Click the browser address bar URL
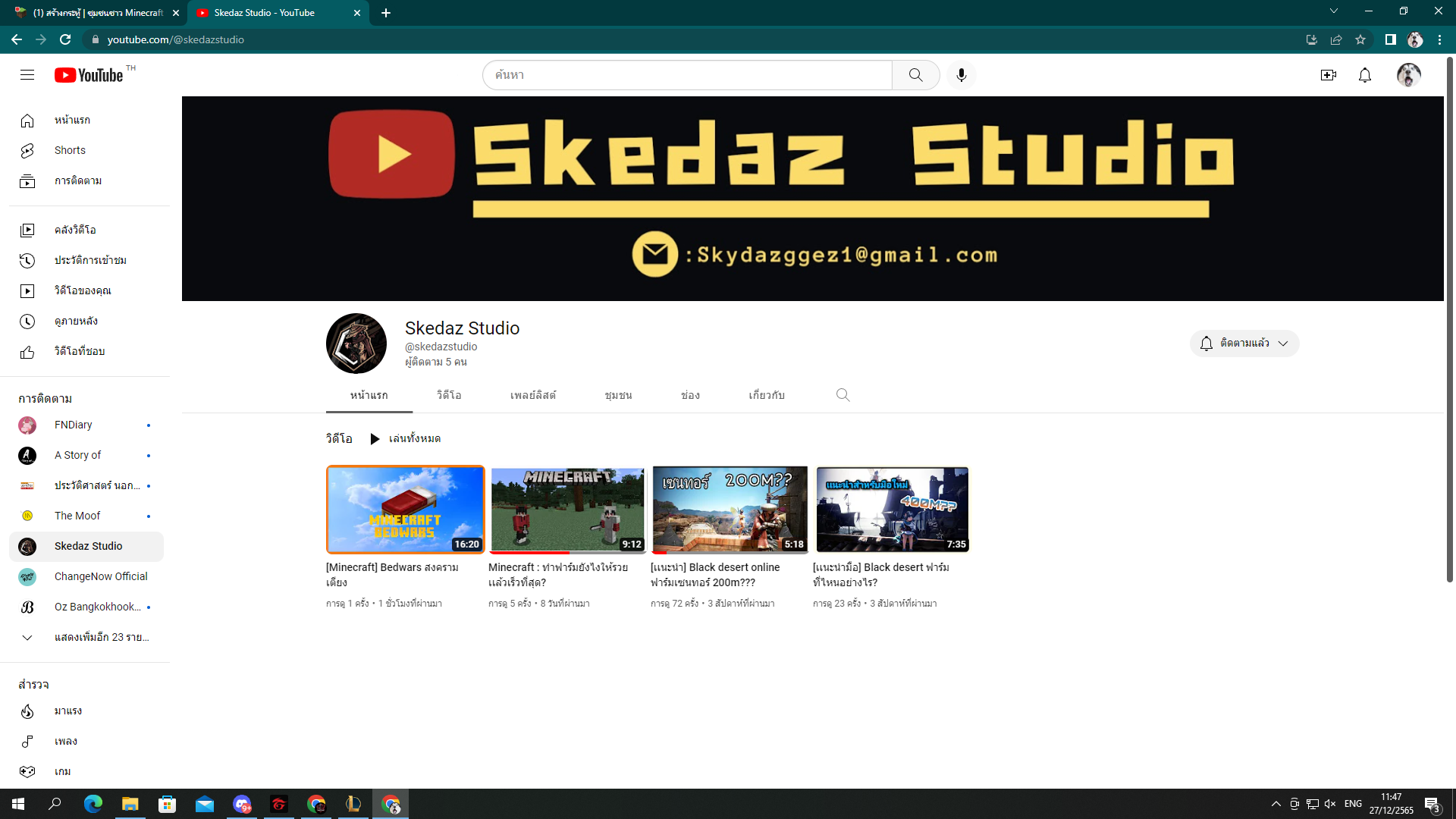Screen dimensions: 1456x819 point(175,39)
